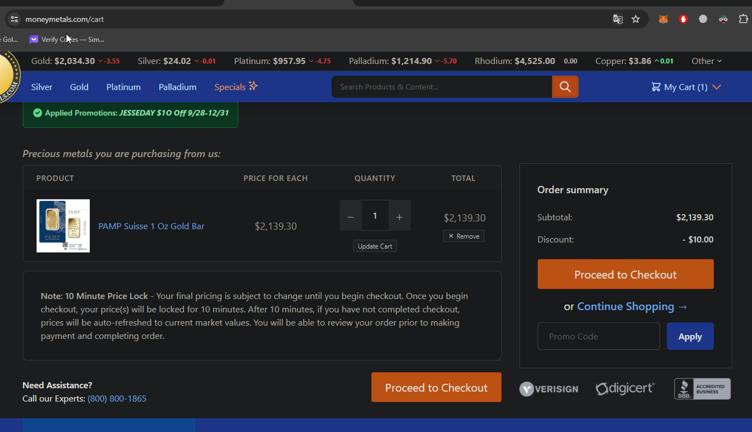The image size is (752, 432).
Task: Click the DigiCert trust badge
Action: pos(625,388)
